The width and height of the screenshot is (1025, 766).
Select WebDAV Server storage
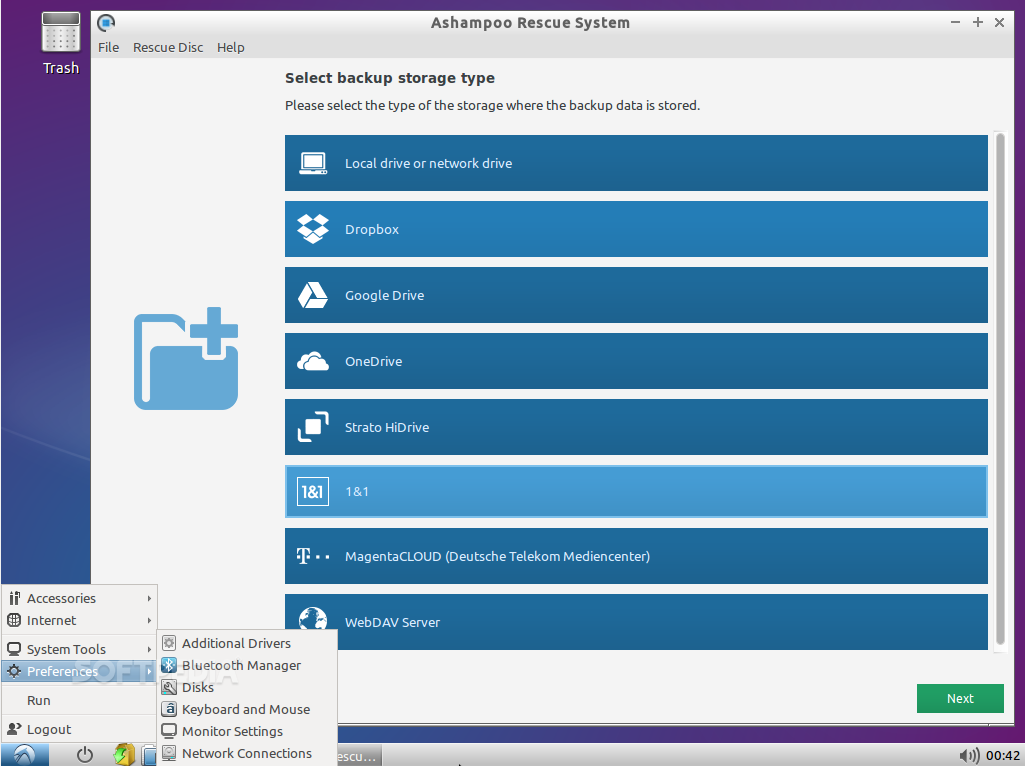636,622
